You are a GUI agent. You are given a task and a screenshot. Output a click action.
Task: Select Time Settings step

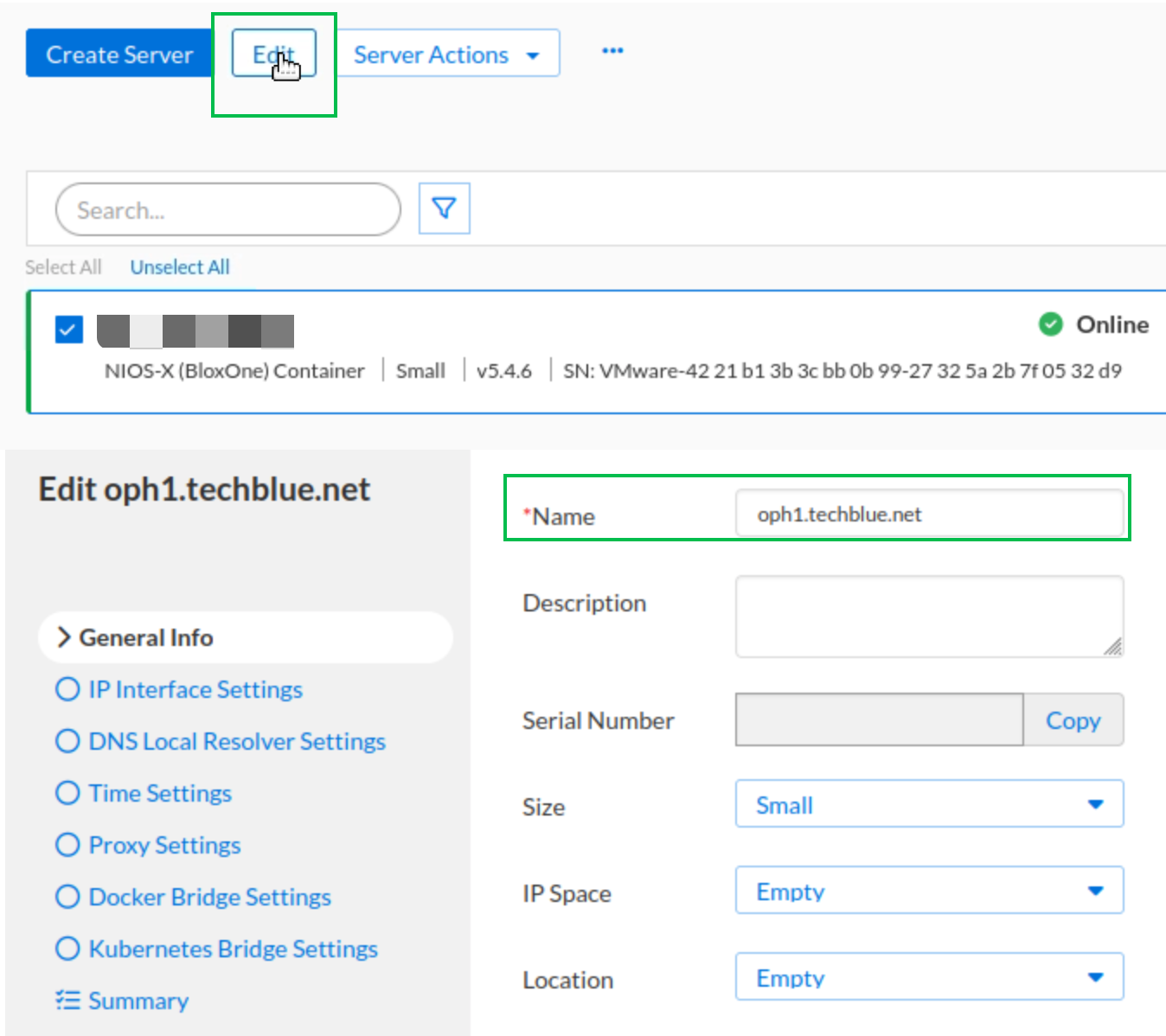160,793
